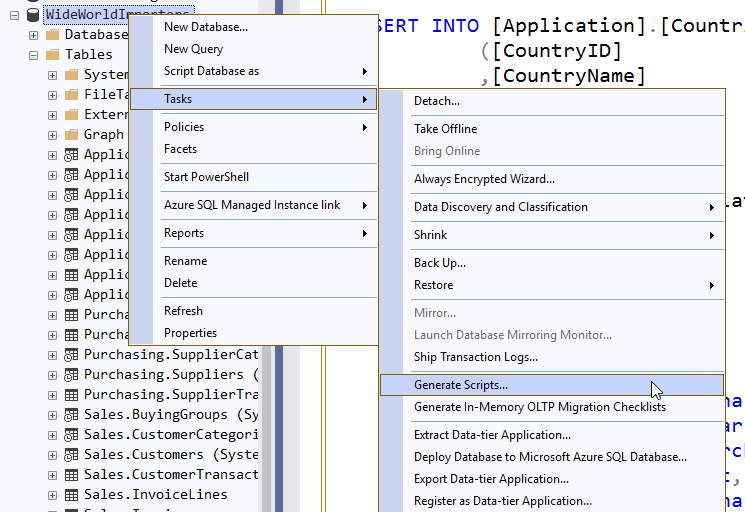The image size is (745, 512).
Task: Expand the Sales.InvoiceLines table node
Action: pyautogui.click(x=52, y=495)
